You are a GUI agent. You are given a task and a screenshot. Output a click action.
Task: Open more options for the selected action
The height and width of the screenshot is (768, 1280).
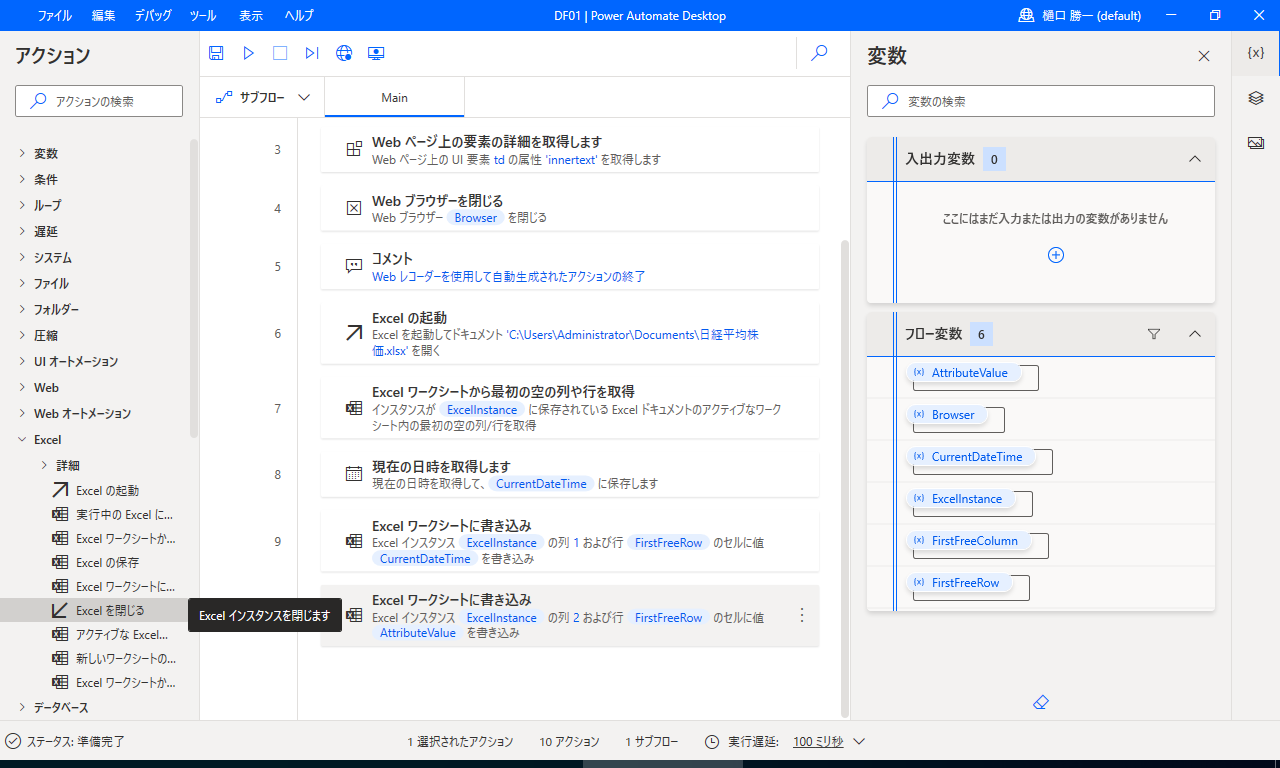coord(801,616)
